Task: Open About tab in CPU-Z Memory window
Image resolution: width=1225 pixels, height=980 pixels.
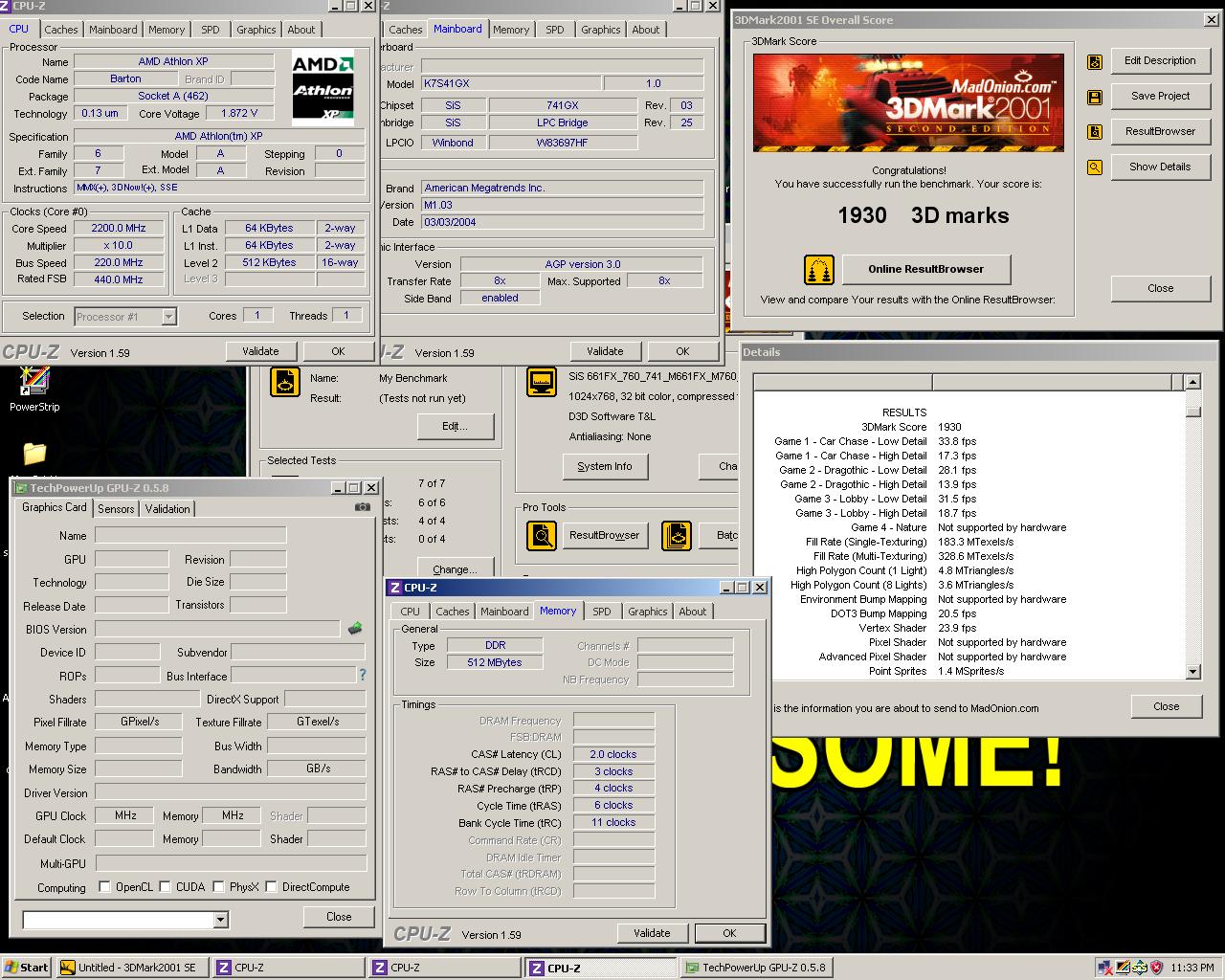Action: (x=693, y=612)
